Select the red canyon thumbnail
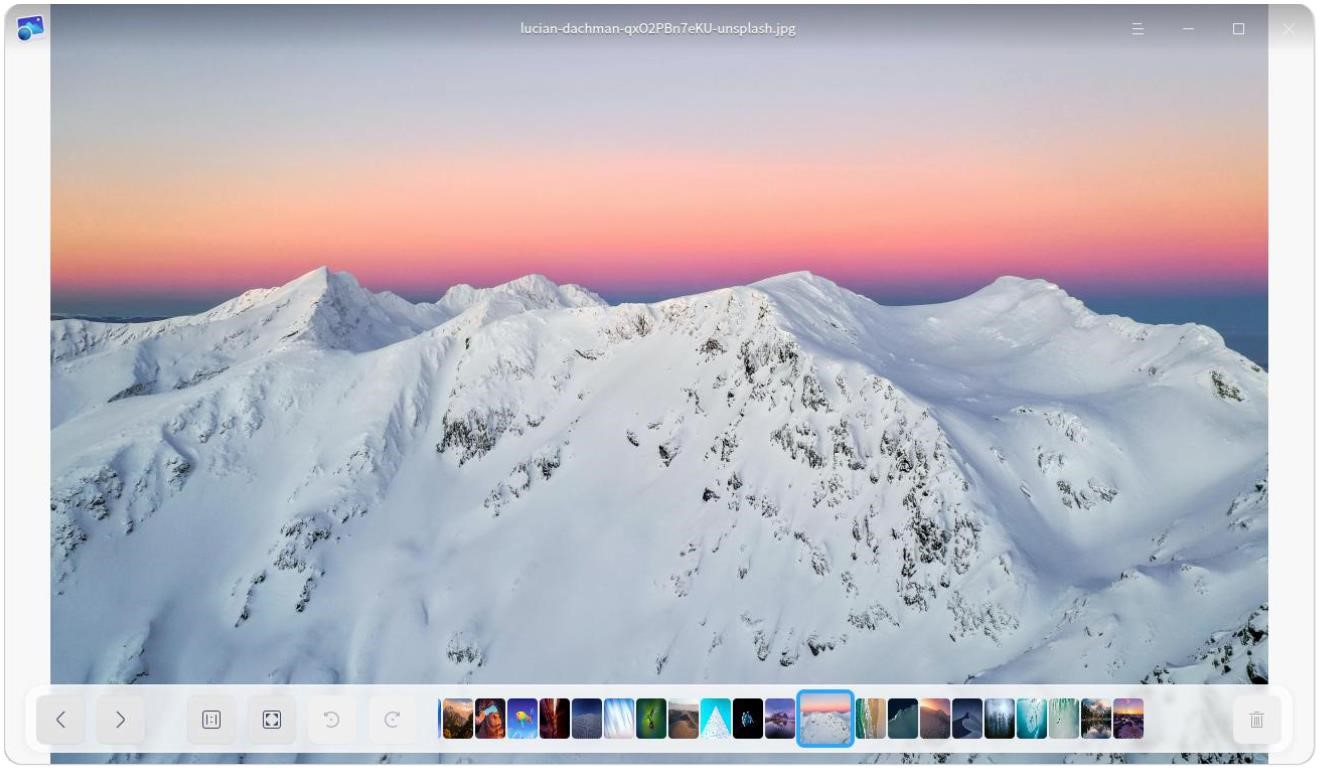The height and width of the screenshot is (770, 1319). [x=554, y=719]
